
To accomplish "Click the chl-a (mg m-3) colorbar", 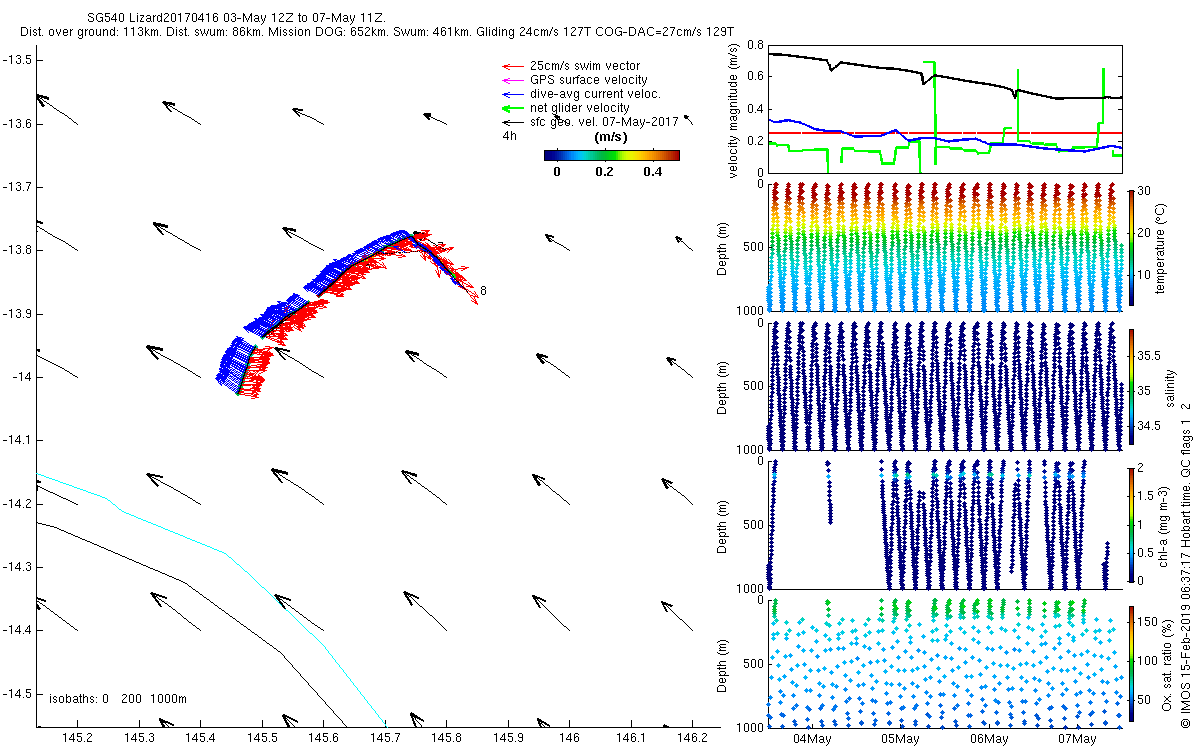I will tap(1130, 523).
